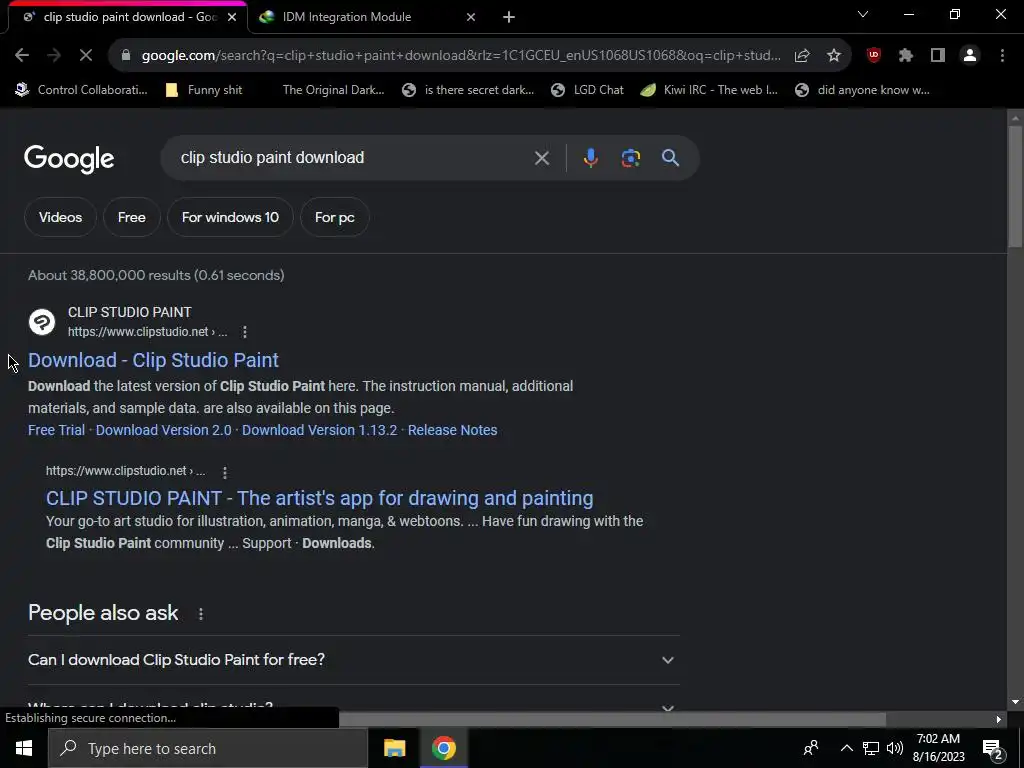Open the taskbar clock and date
Image resolution: width=1024 pixels, height=768 pixels.
tap(938, 748)
